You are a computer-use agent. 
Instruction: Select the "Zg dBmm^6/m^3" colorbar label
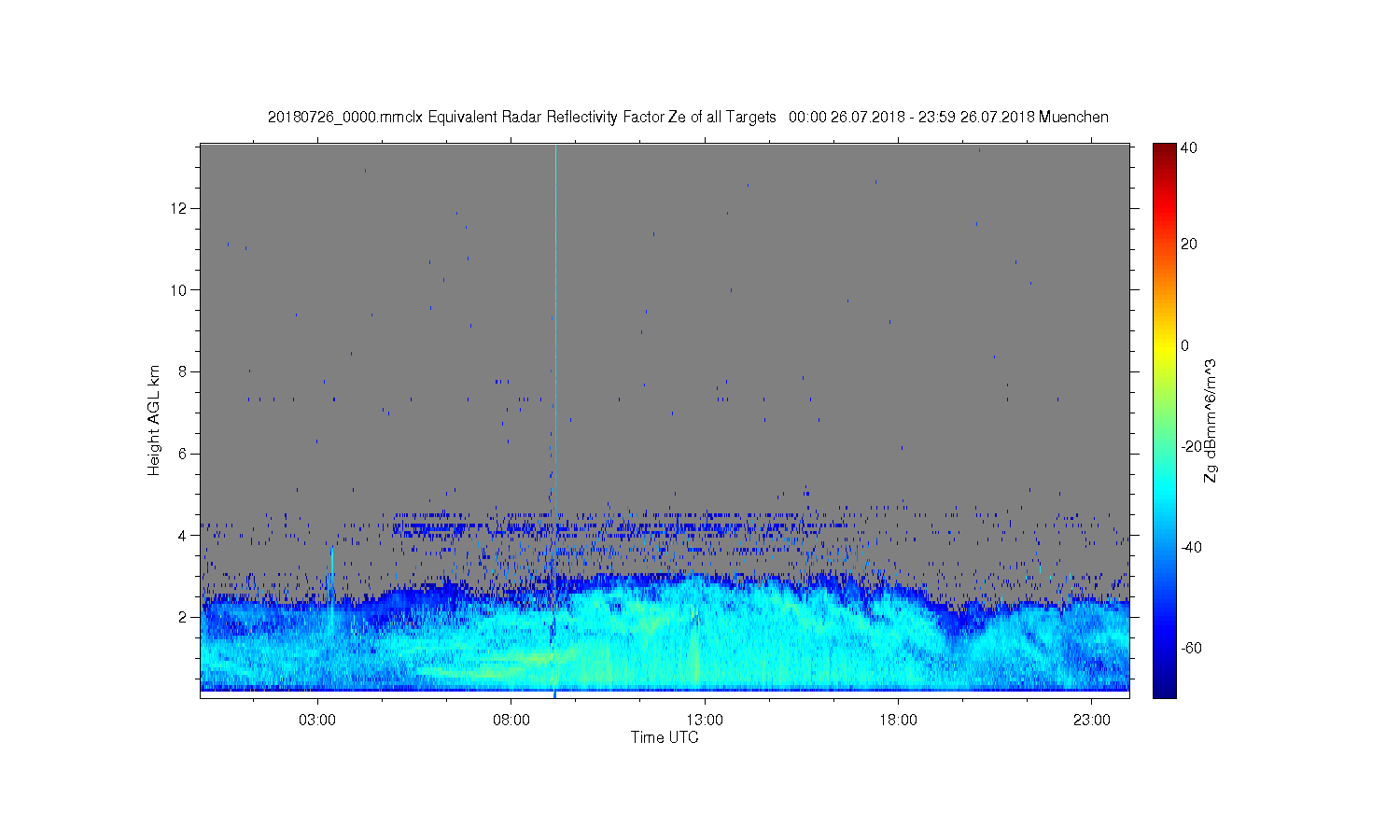tap(1211, 420)
